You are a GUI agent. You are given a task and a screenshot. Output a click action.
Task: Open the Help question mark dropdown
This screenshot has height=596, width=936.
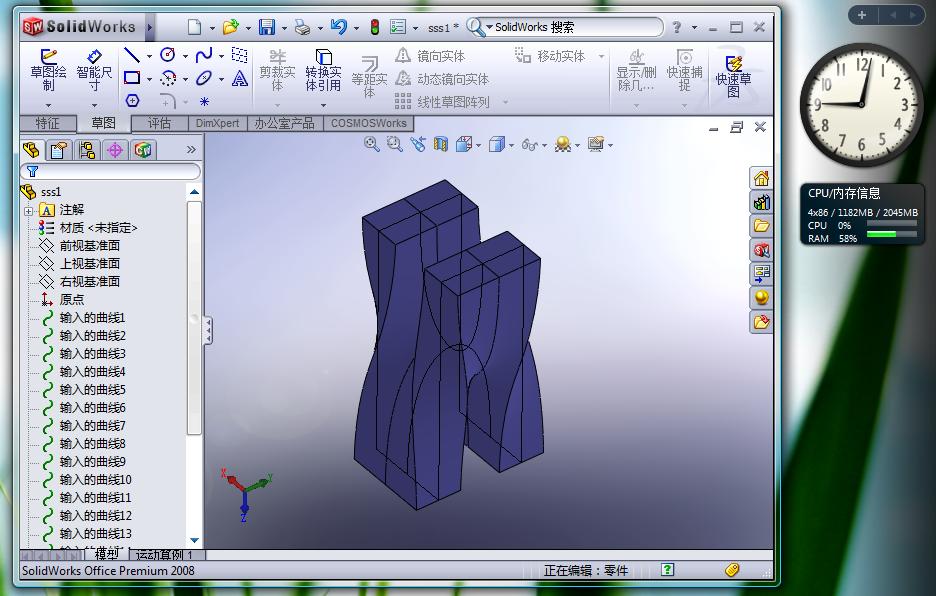(694, 27)
